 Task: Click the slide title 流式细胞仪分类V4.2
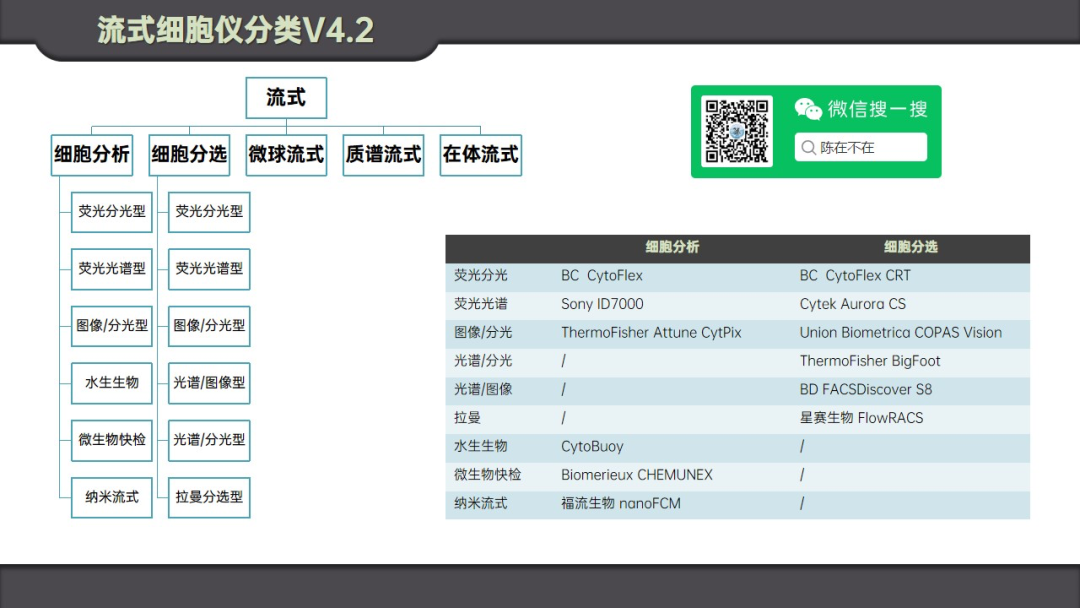pyautogui.click(x=236, y=30)
